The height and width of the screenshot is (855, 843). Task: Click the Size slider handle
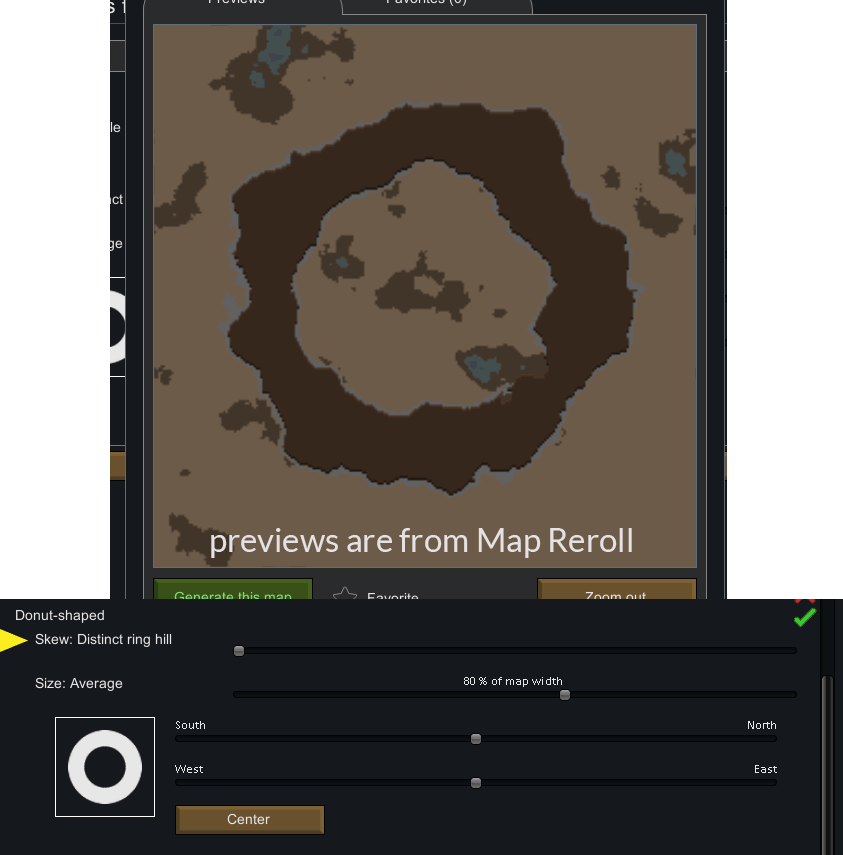pos(565,695)
